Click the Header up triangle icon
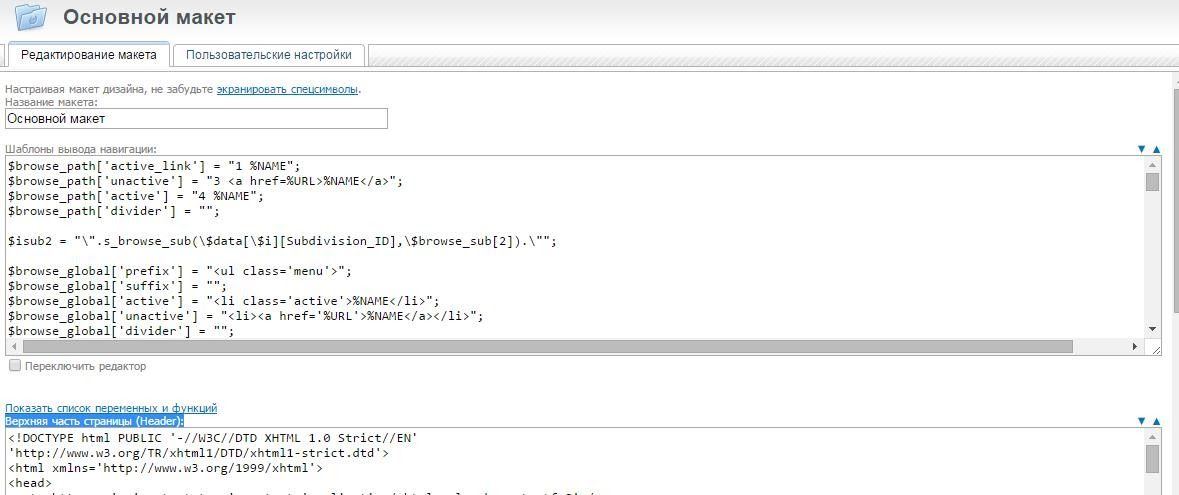This screenshot has width=1179, height=495. point(1157,421)
